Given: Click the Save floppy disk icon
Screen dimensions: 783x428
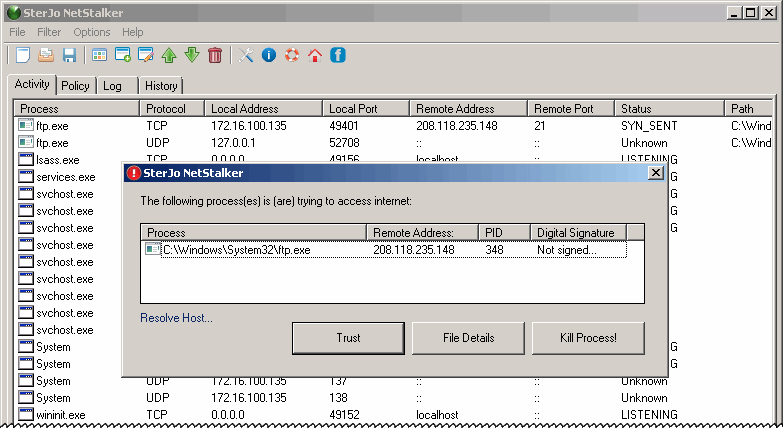Looking at the screenshot, I should click(69, 55).
